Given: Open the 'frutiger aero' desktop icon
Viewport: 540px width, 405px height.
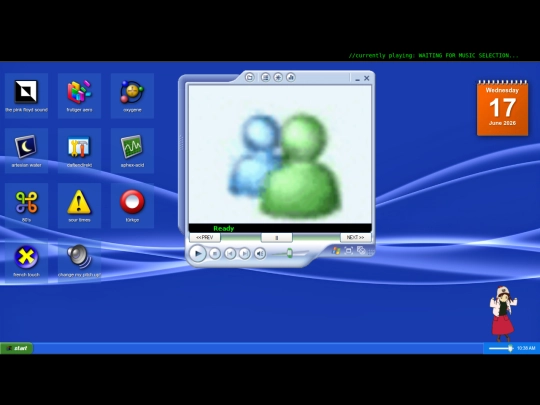Looking at the screenshot, I should click(79, 96).
